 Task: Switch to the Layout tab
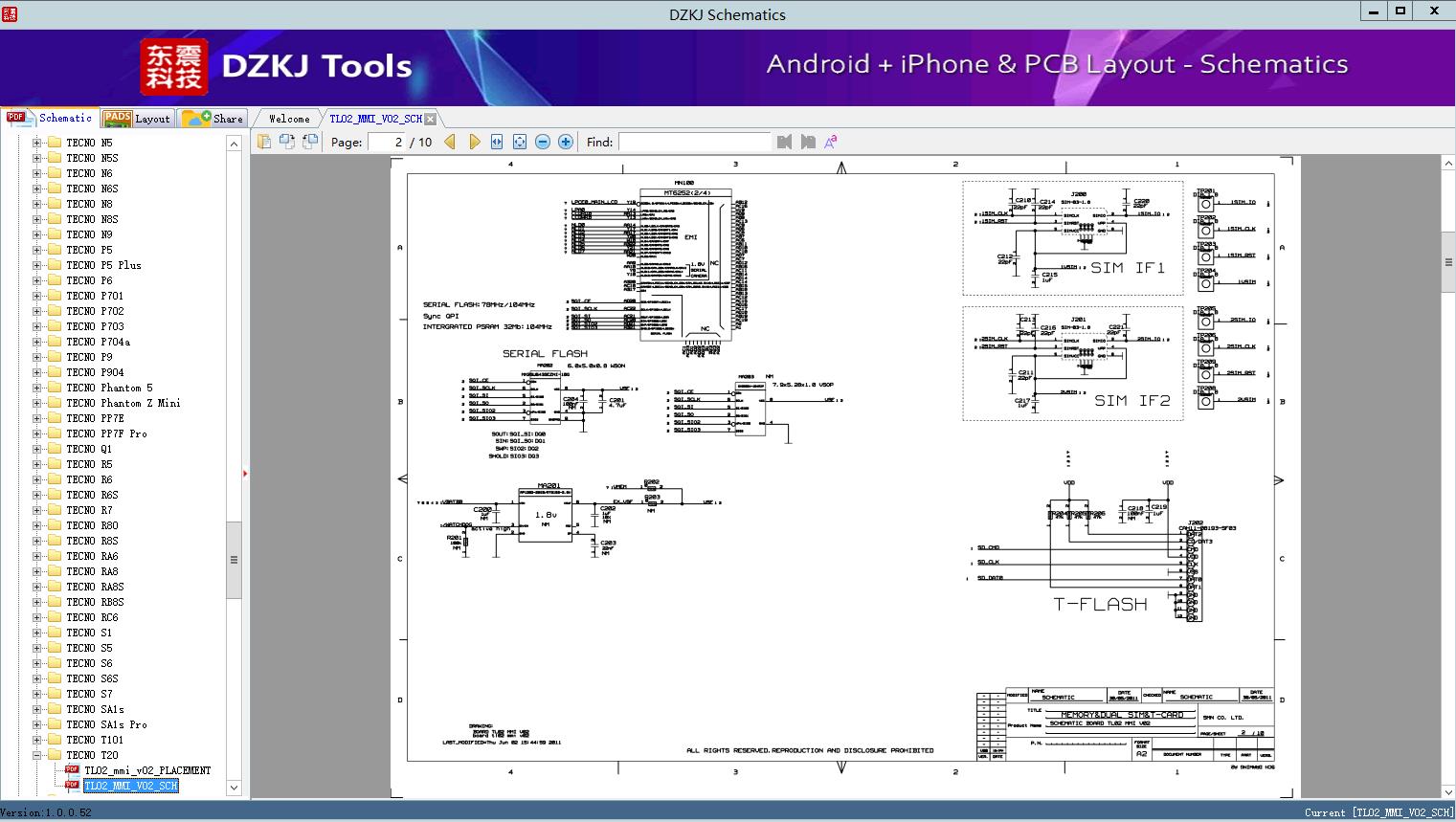[136, 119]
